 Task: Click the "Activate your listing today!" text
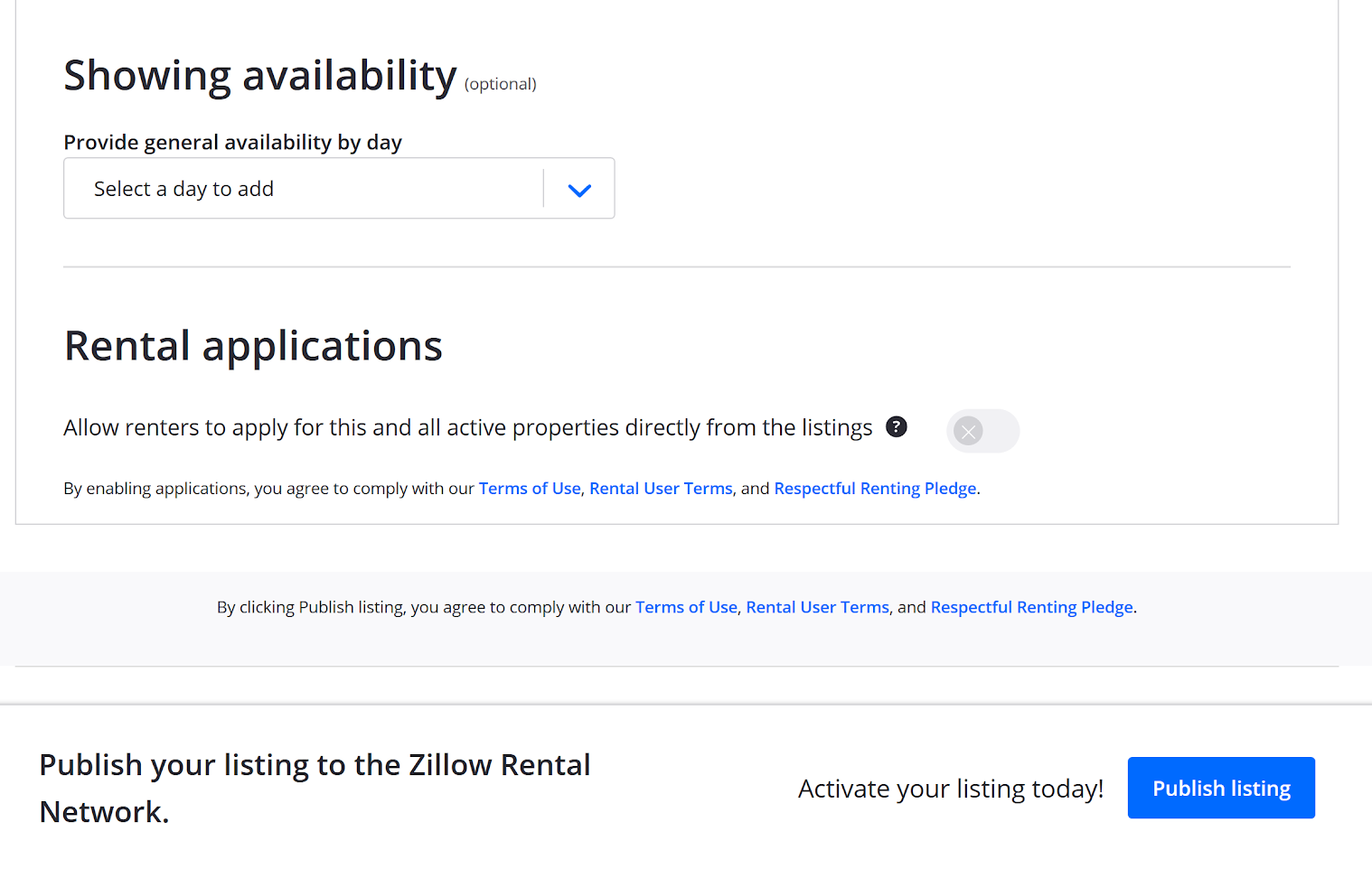tap(951, 789)
